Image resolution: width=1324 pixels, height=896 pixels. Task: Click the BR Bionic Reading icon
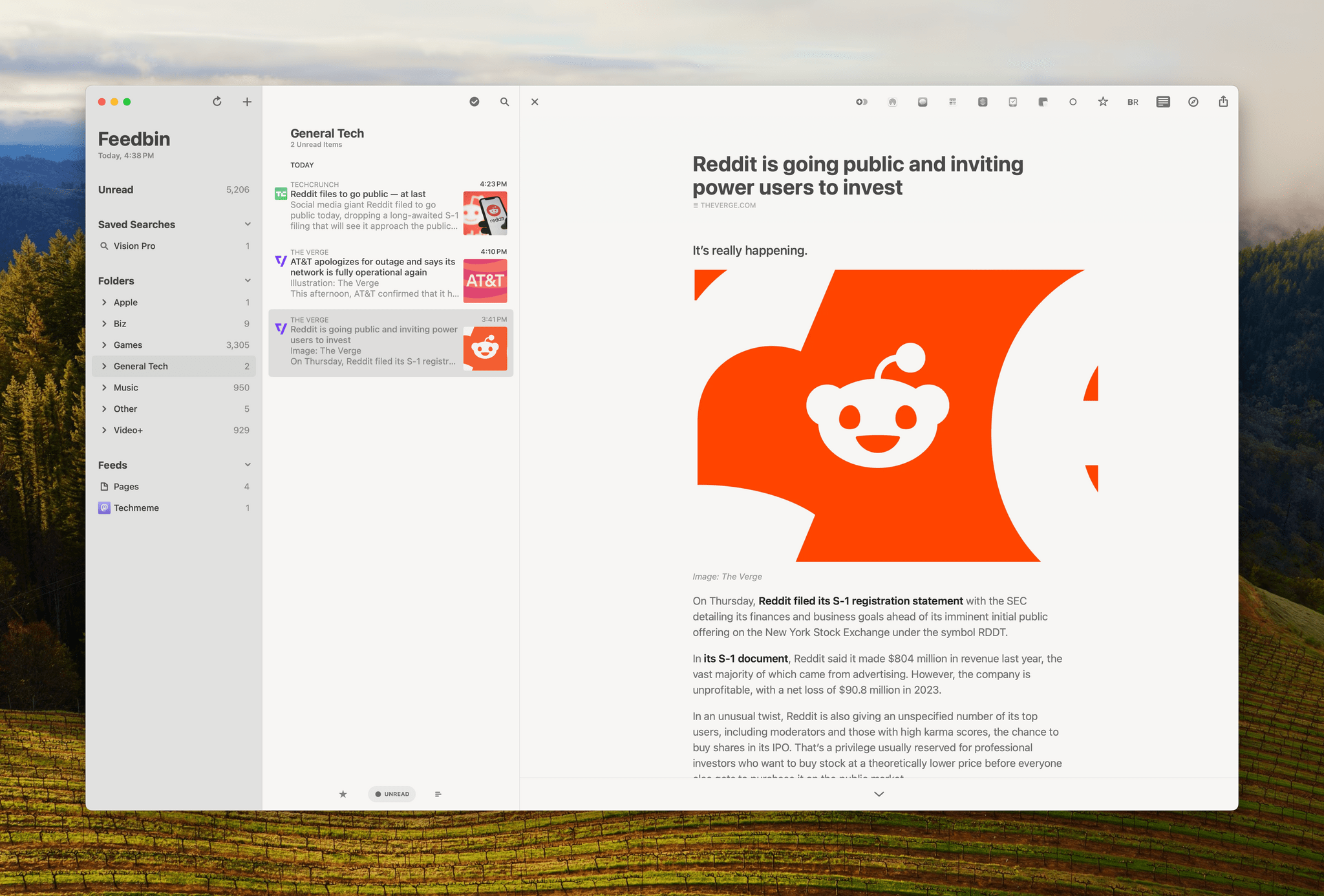tap(1133, 101)
